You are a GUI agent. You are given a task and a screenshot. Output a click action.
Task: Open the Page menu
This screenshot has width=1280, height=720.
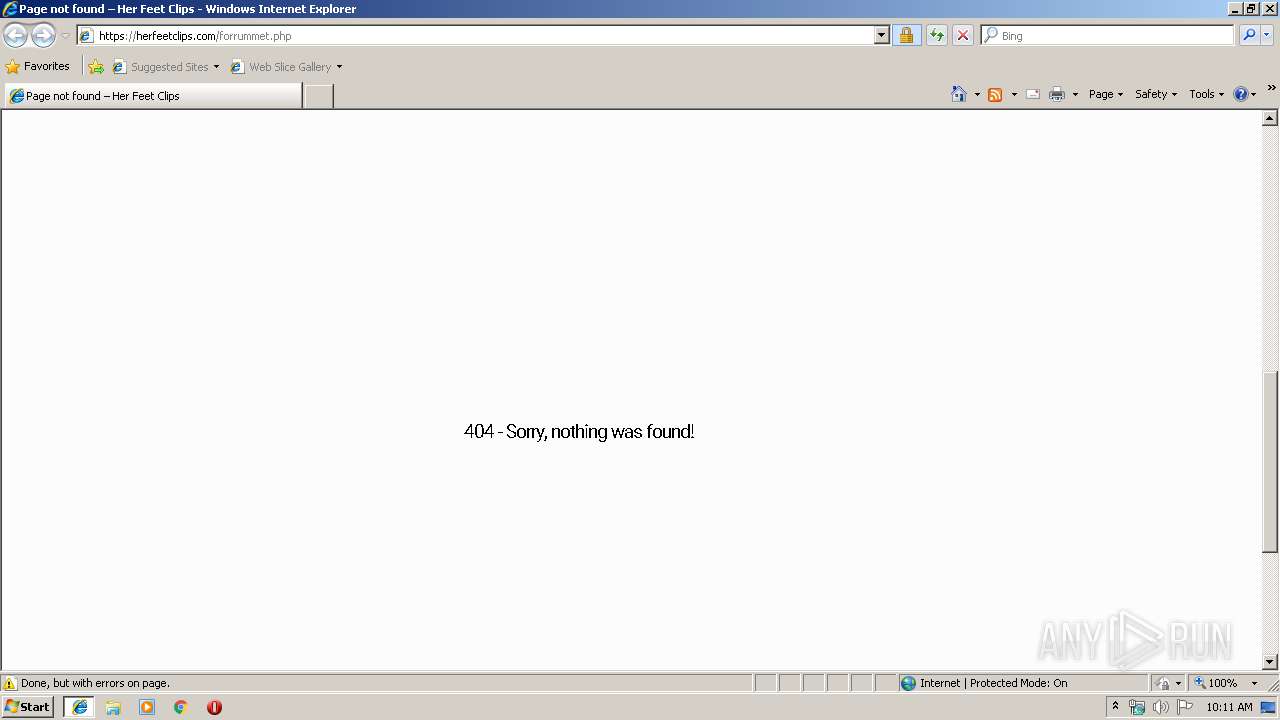click(1106, 94)
